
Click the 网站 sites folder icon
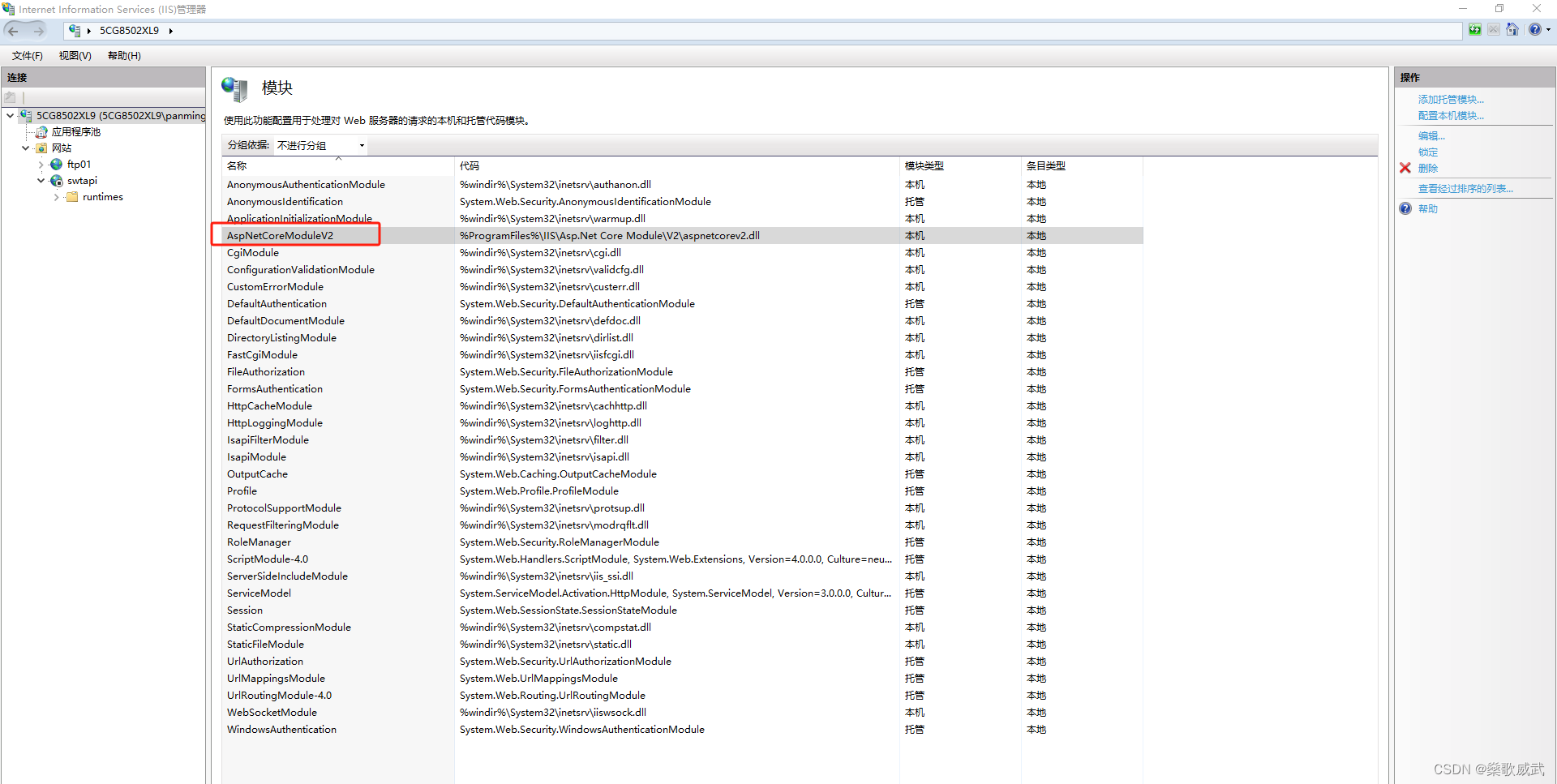tap(41, 148)
